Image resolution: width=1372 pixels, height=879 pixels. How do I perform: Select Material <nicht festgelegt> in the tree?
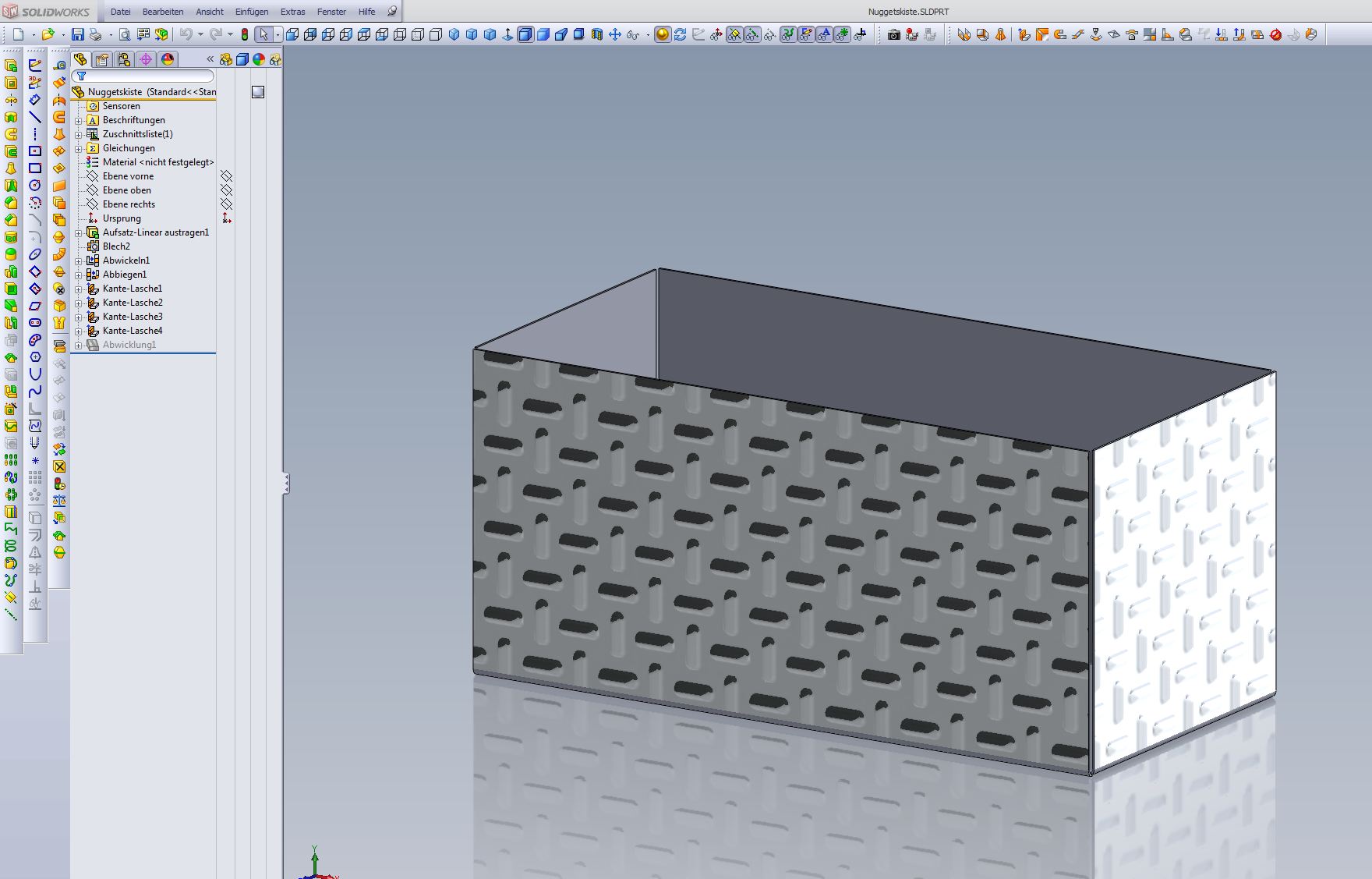point(157,162)
